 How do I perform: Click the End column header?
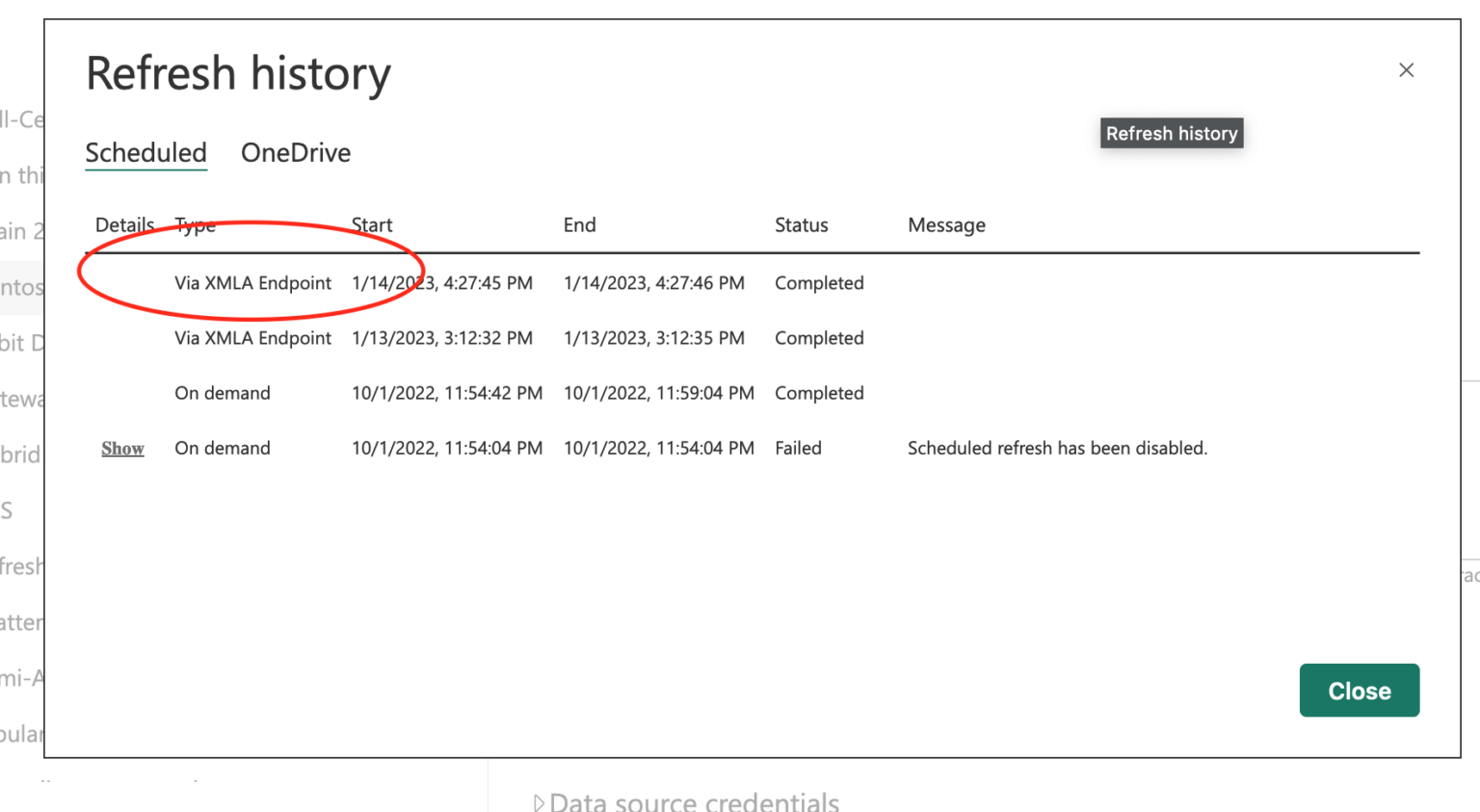(579, 224)
